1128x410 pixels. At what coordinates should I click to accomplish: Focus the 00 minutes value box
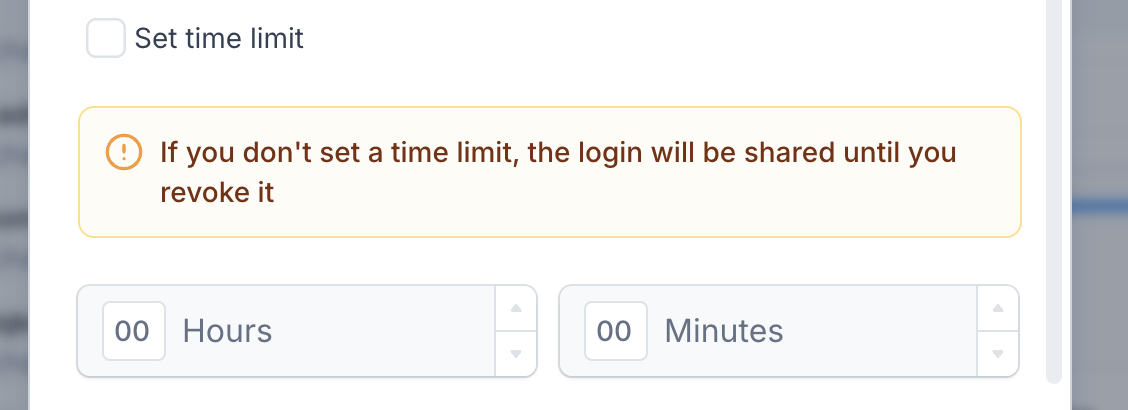616,331
